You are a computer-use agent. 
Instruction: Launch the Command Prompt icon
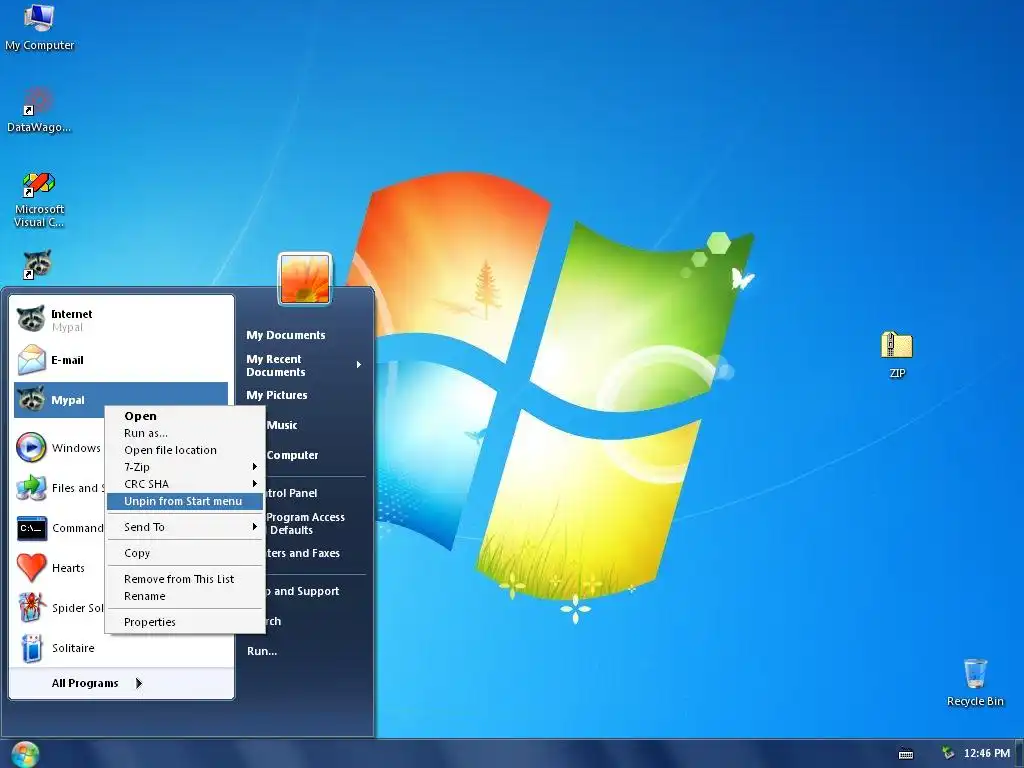(31, 528)
